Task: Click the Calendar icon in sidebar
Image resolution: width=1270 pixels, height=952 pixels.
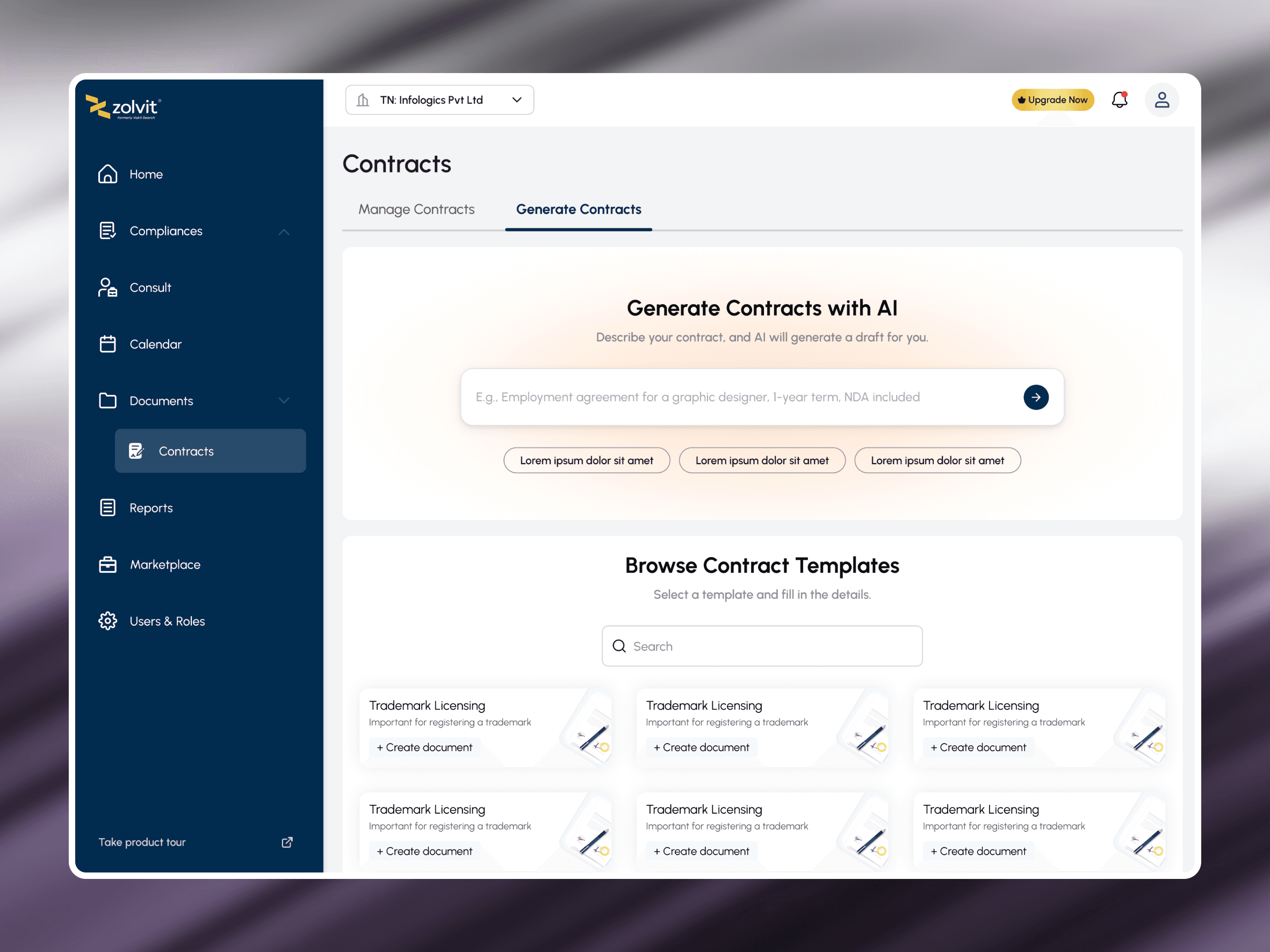Action: tap(107, 344)
